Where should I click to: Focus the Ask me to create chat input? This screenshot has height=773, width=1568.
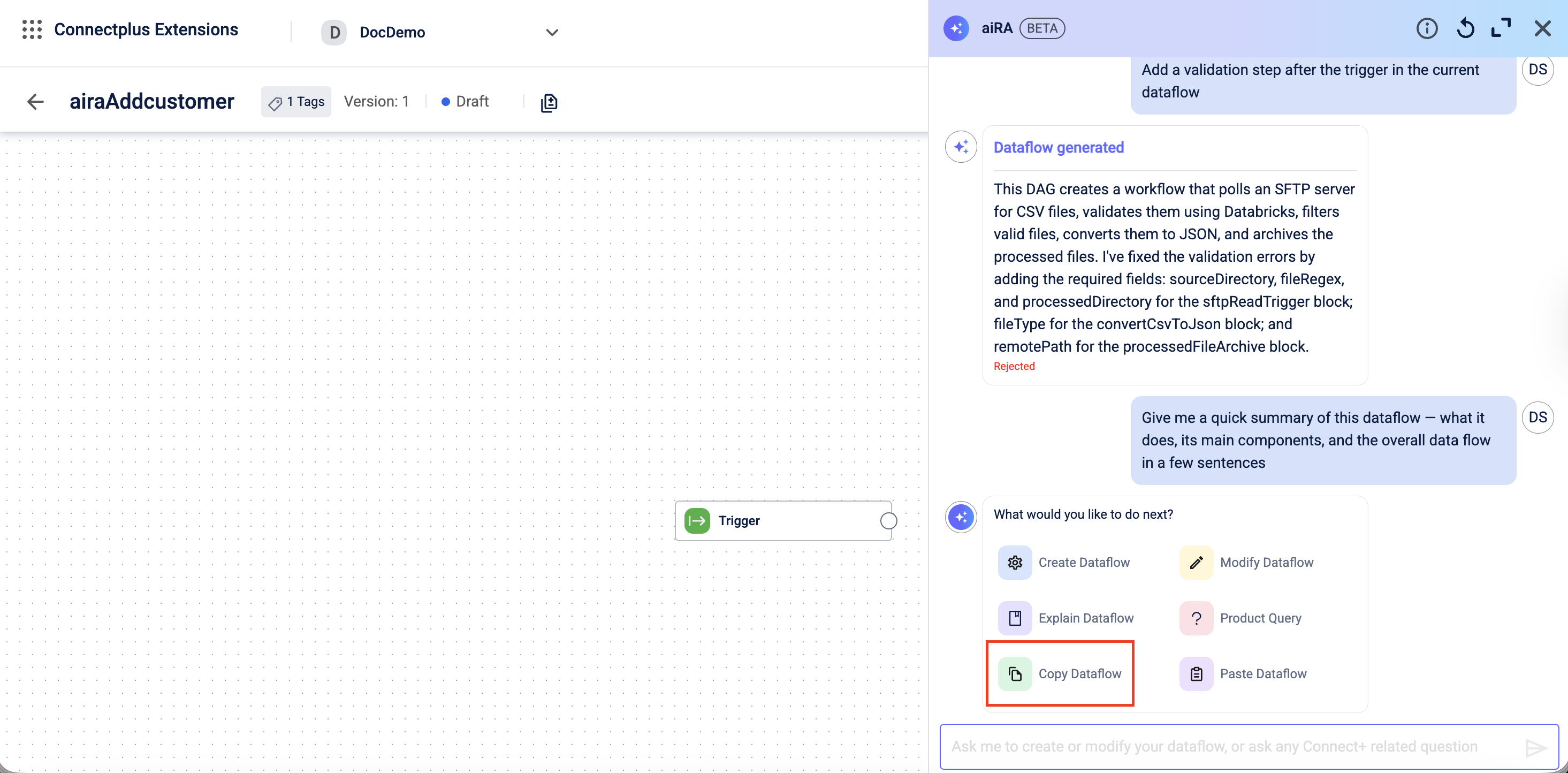[x=1230, y=747]
